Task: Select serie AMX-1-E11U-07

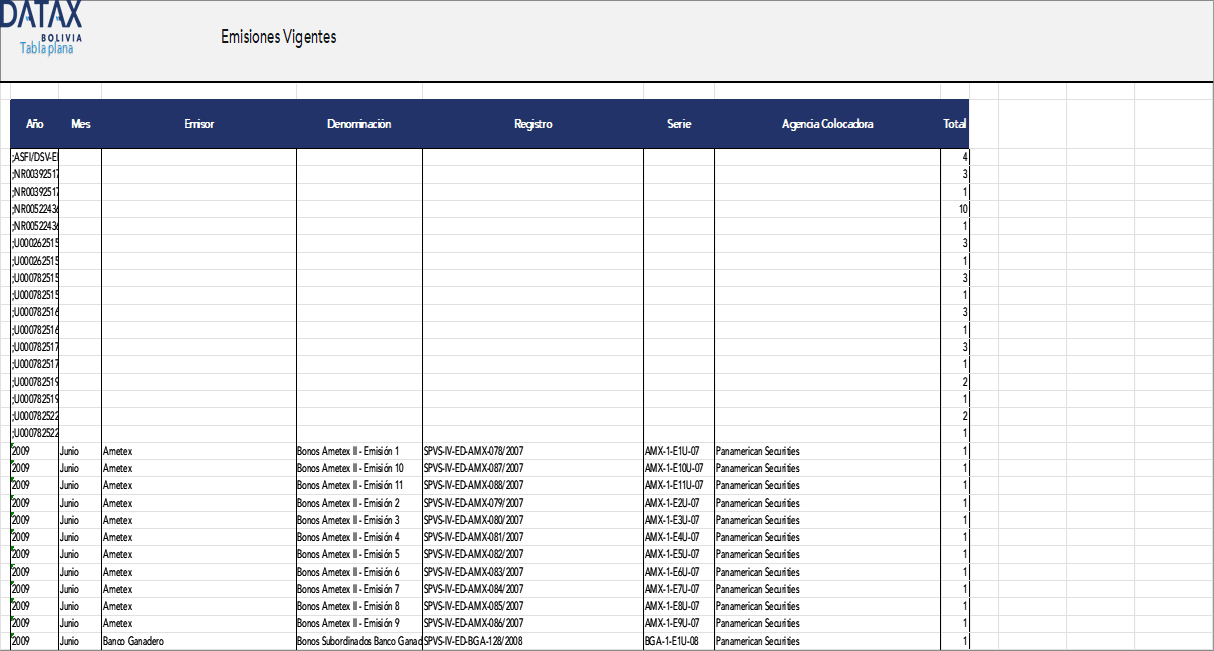Action: click(679, 485)
